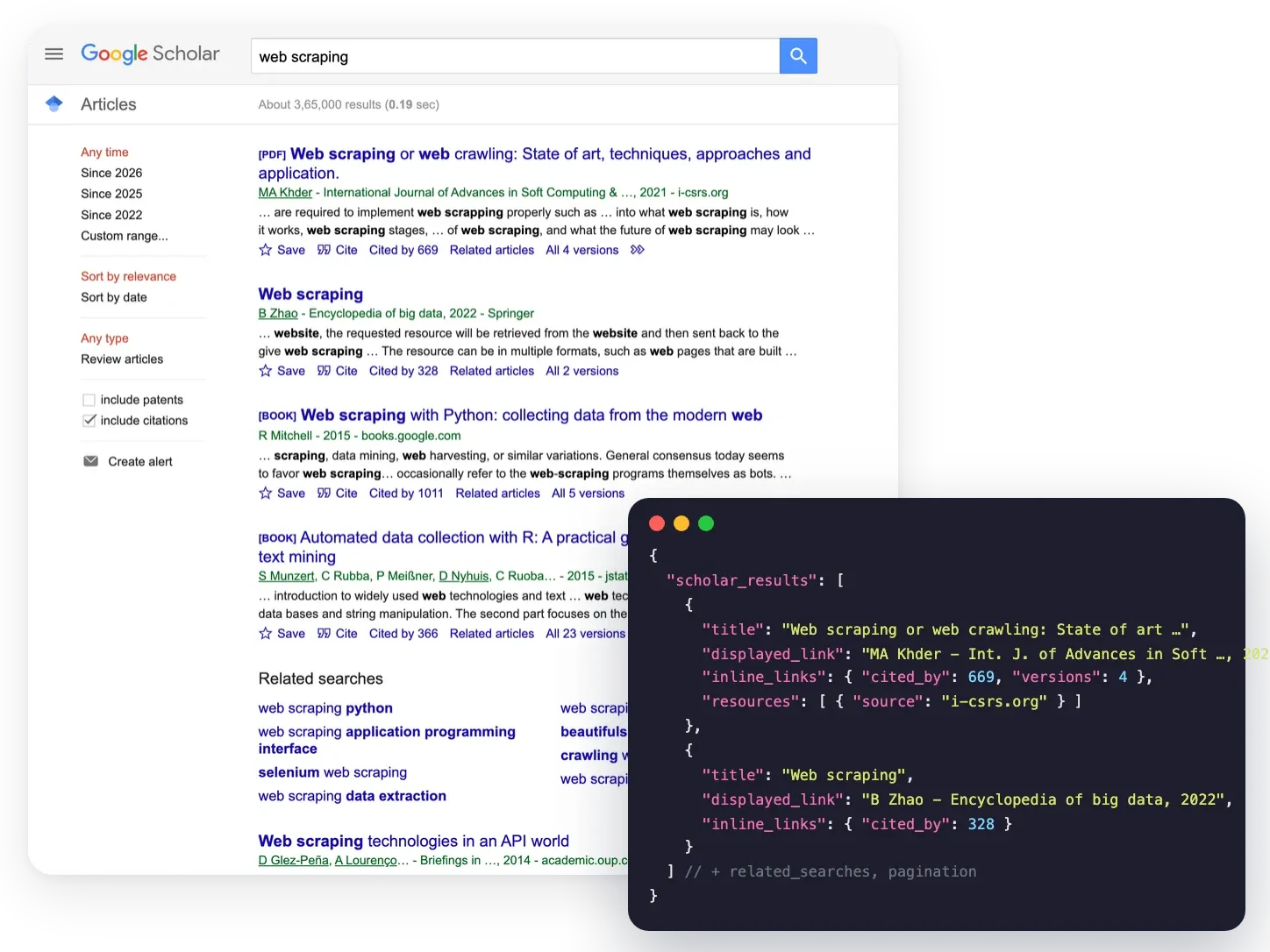Click the Create alert link
The width and height of the screenshot is (1270, 952).
point(140,461)
